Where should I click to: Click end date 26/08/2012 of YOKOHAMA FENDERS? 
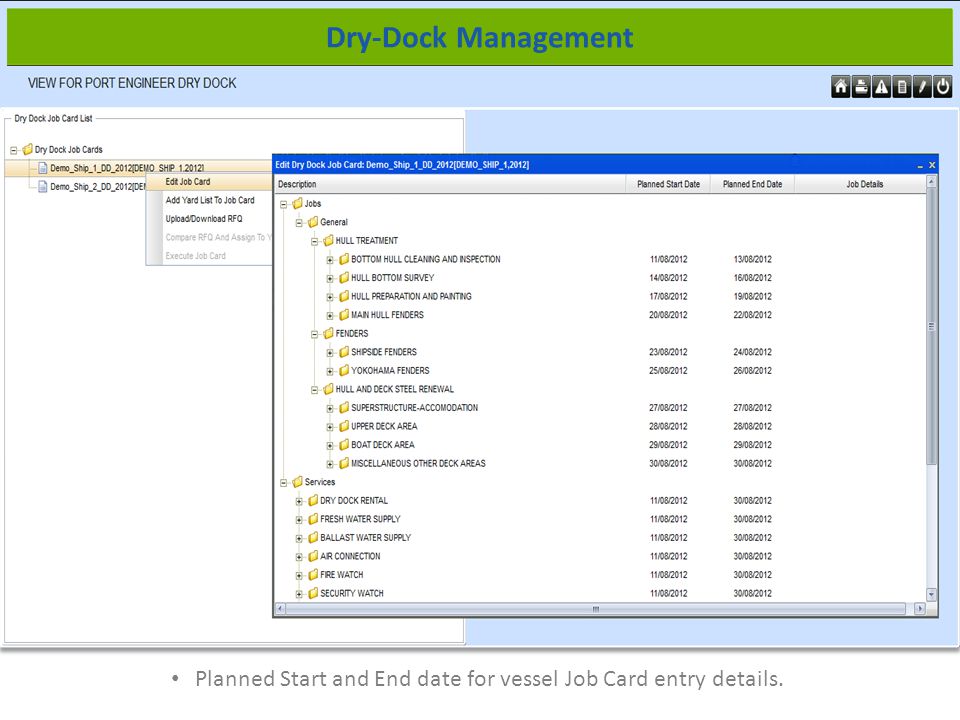tap(752, 370)
